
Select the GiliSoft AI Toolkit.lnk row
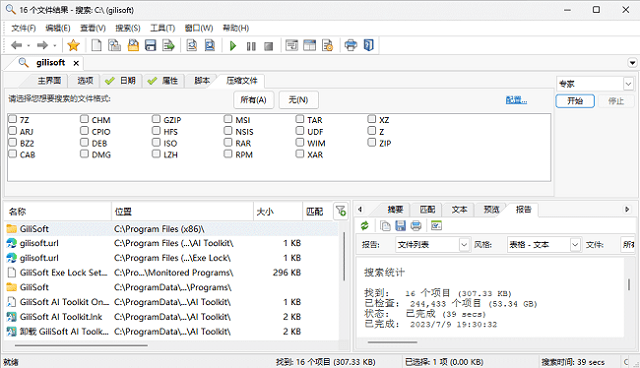click(171, 317)
